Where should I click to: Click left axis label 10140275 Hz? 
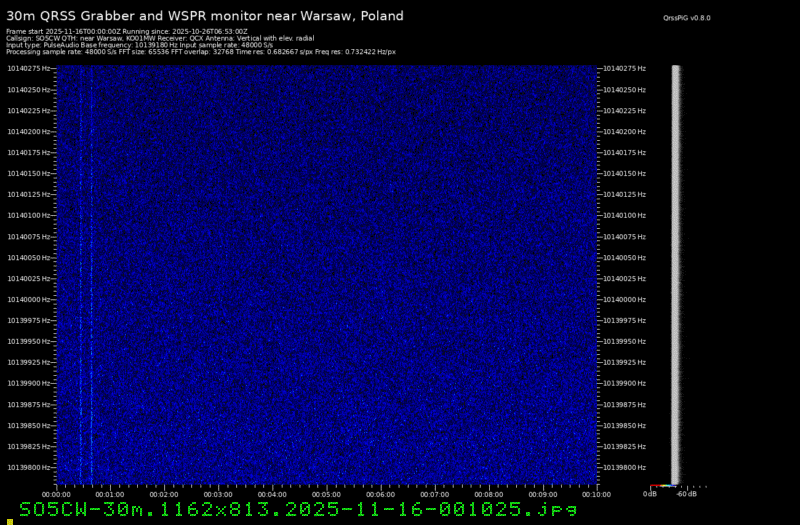pos(30,68)
